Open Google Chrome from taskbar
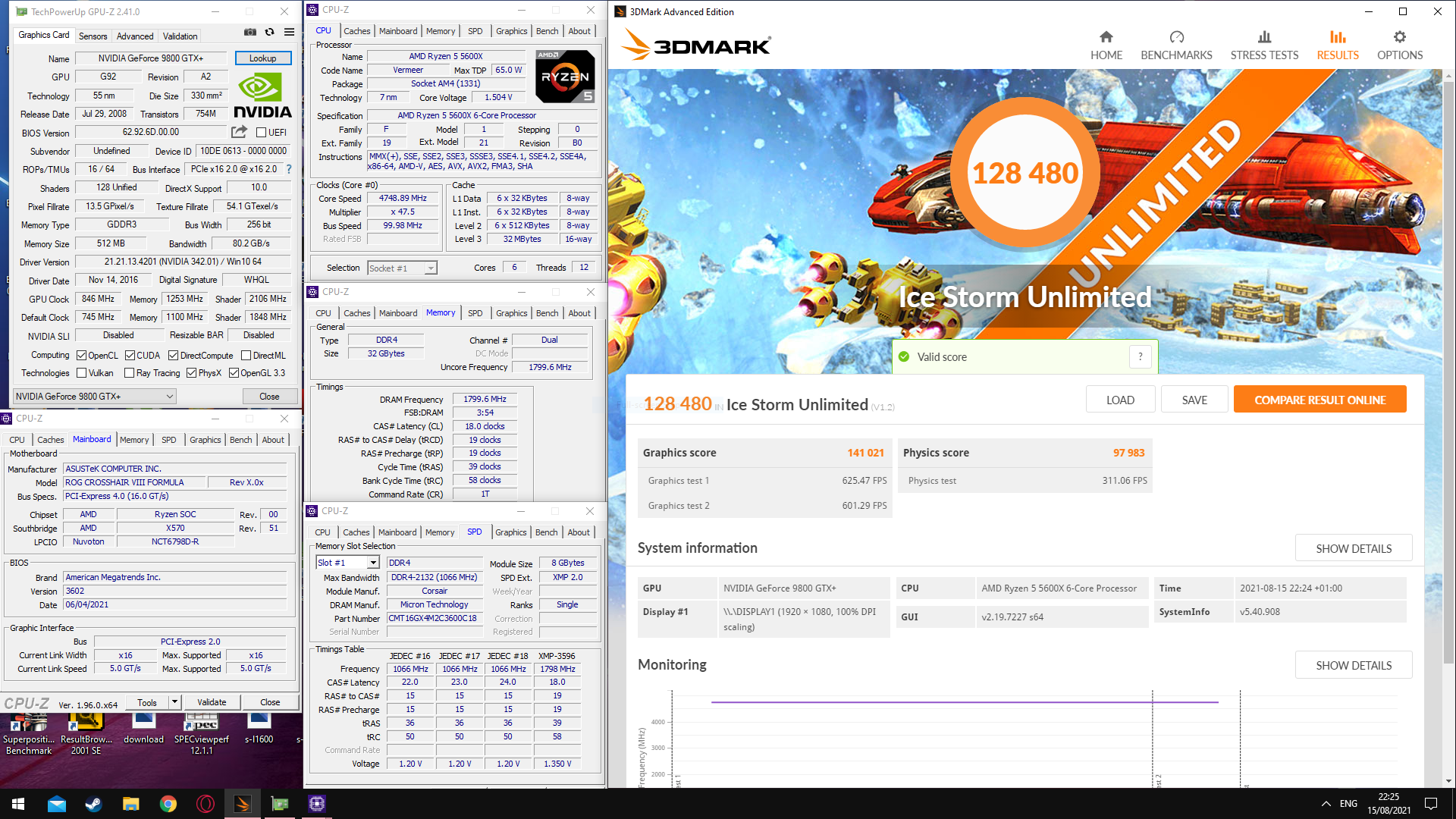Image resolution: width=1456 pixels, height=819 pixels. tap(168, 804)
